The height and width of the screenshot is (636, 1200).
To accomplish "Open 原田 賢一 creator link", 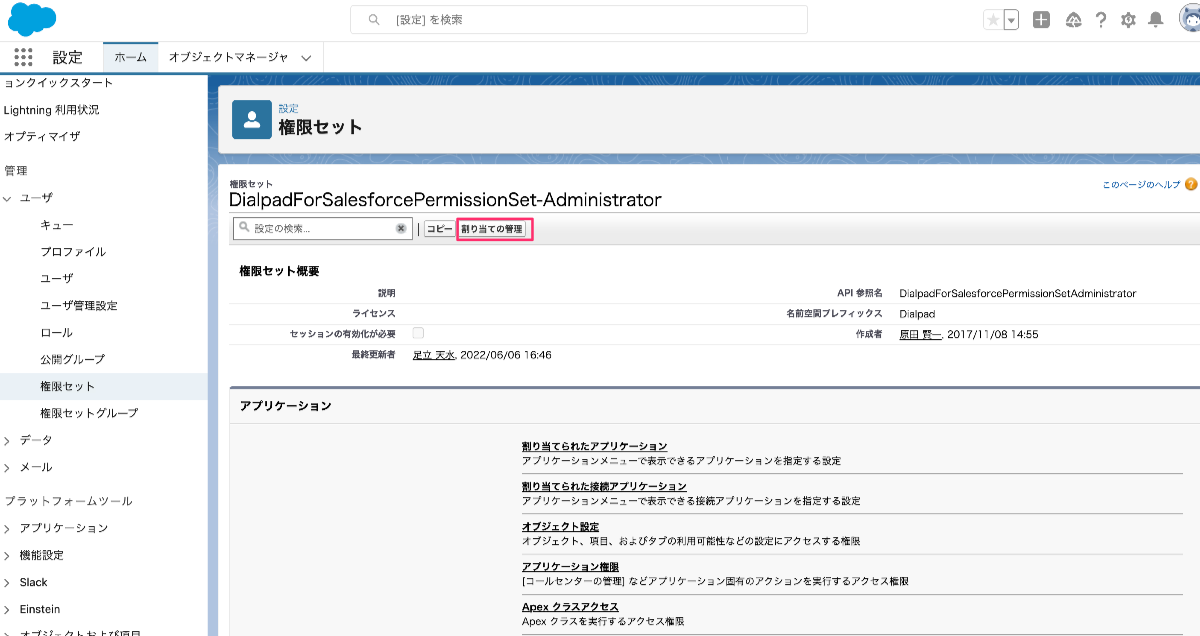I will pos(920,334).
